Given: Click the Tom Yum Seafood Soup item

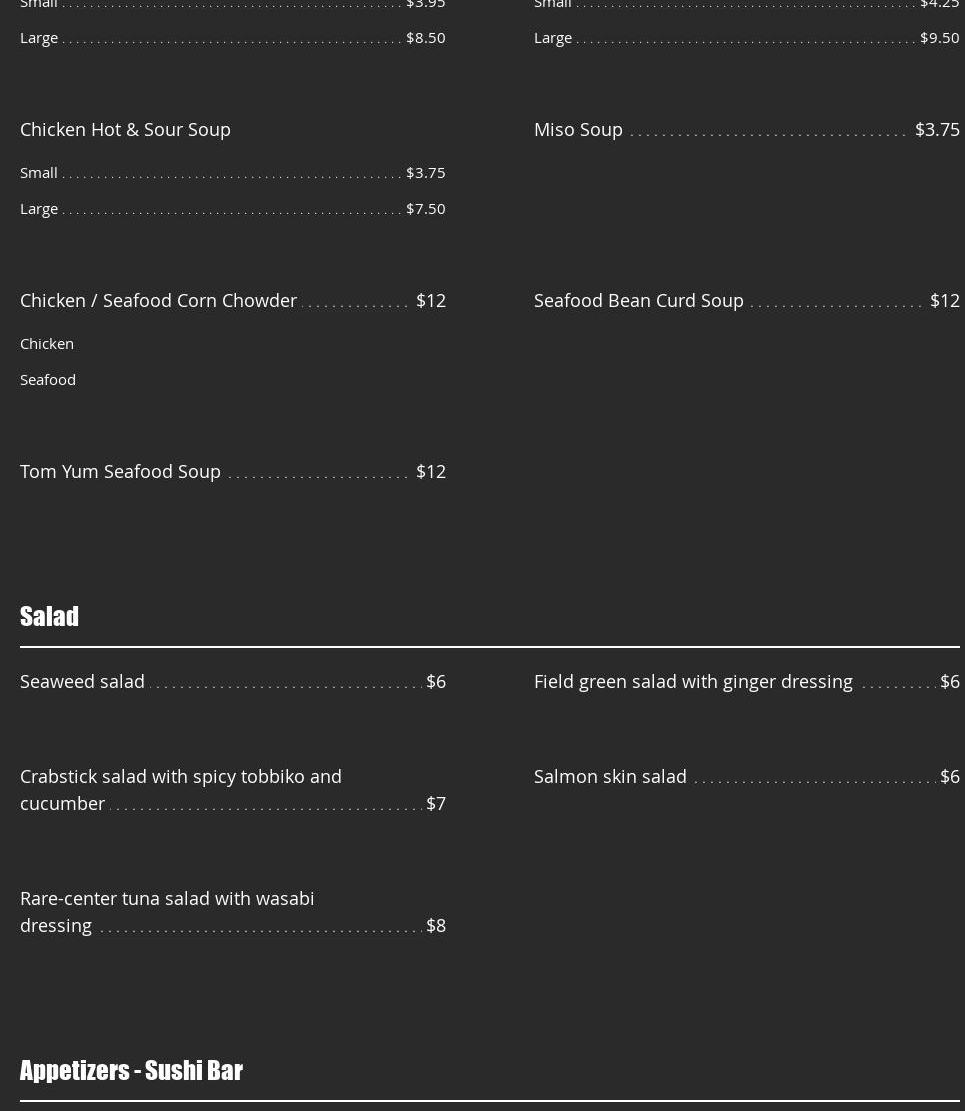Looking at the screenshot, I should [120, 471].
